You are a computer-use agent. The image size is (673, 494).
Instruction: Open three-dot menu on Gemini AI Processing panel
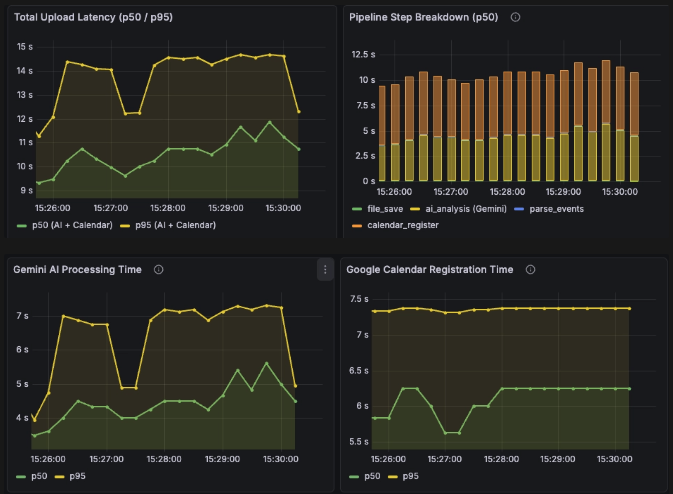pos(324,269)
